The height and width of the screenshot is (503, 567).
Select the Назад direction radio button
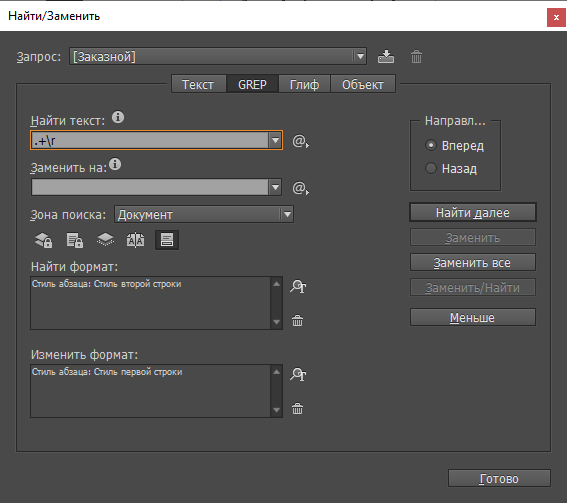tap(431, 168)
